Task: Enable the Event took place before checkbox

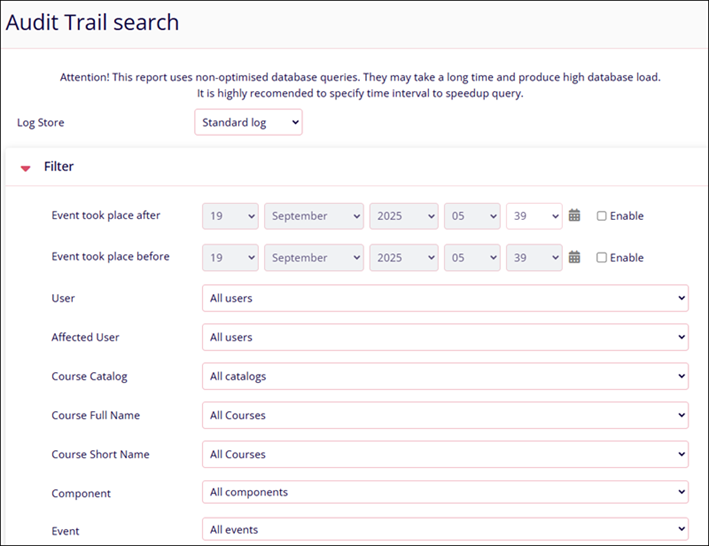Action: coord(601,257)
